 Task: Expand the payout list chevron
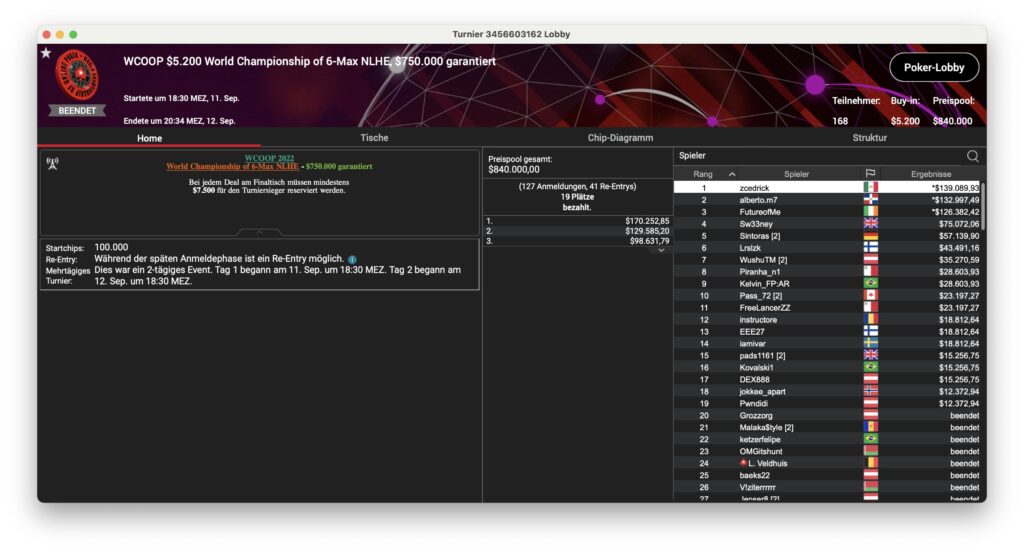coord(660,250)
